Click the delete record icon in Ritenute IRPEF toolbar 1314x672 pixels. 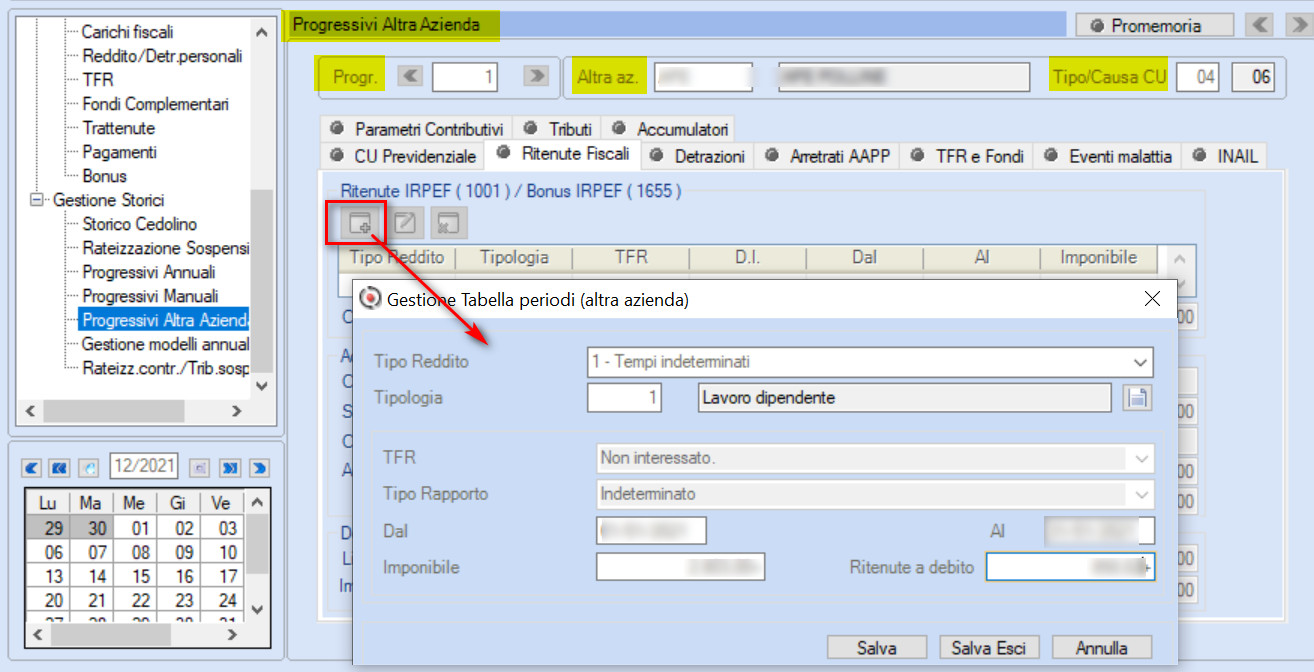click(x=450, y=223)
